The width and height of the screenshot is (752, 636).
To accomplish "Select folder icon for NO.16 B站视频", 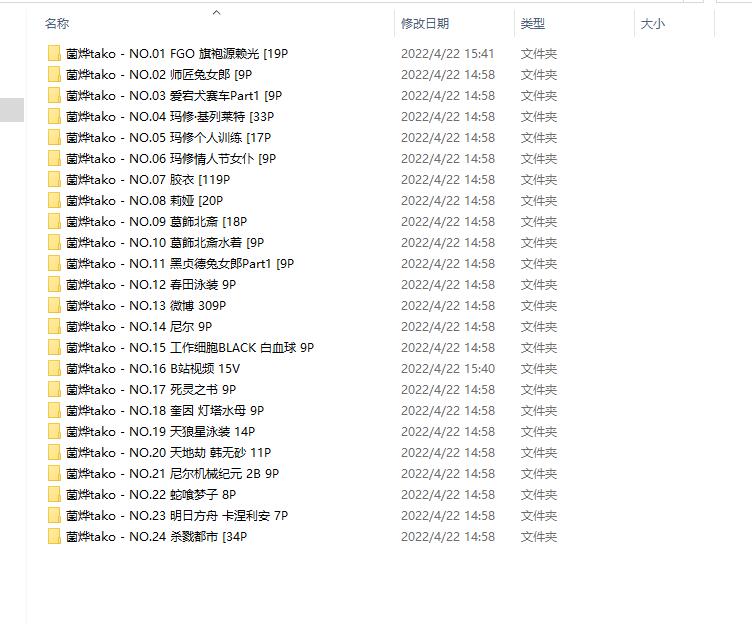I will point(54,368).
